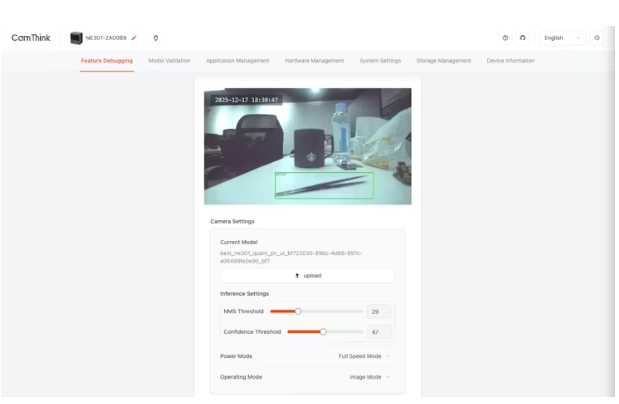
Task: Expand the Operating Mode dropdown
Action: 368,377
